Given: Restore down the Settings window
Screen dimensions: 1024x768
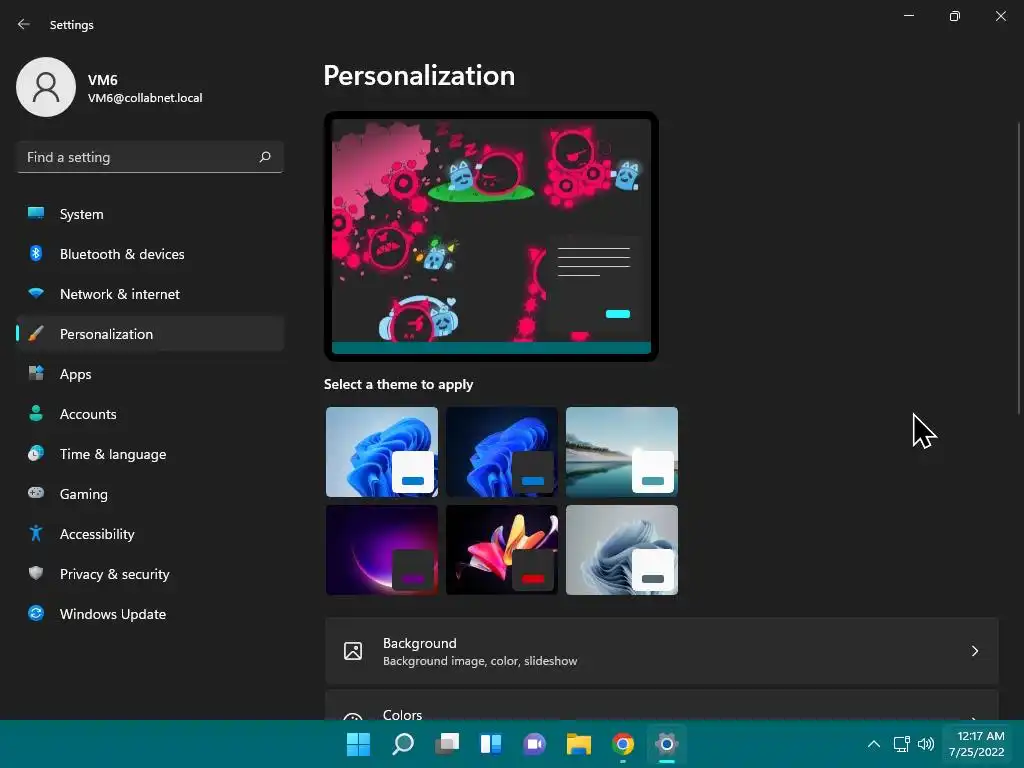Looking at the screenshot, I should pyautogui.click(x=955, y=16).
